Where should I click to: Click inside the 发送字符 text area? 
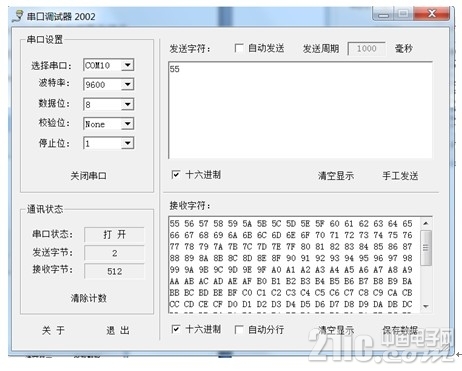point(301,110)
